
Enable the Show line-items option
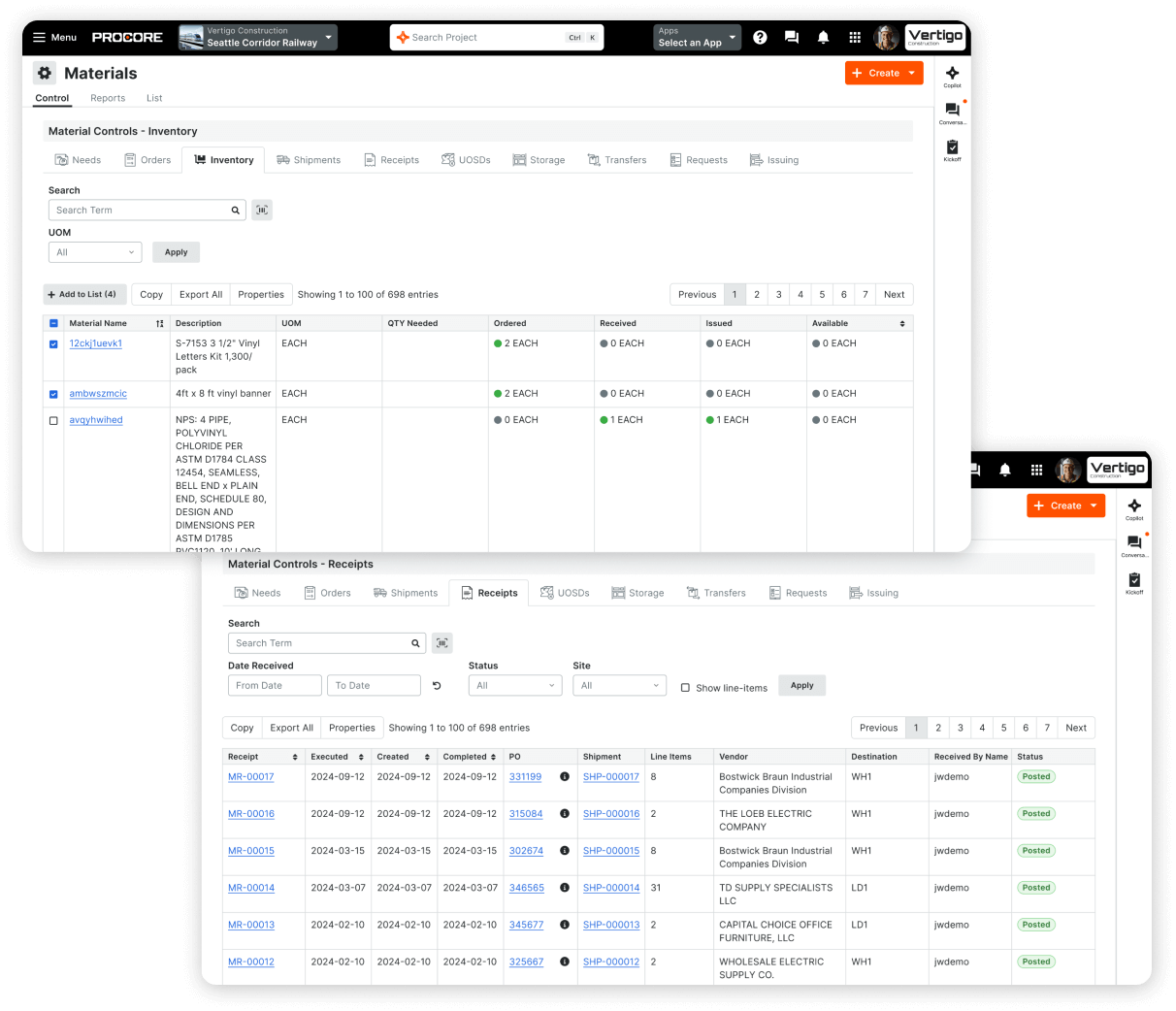pyautogui.click(x=688, y=686)
